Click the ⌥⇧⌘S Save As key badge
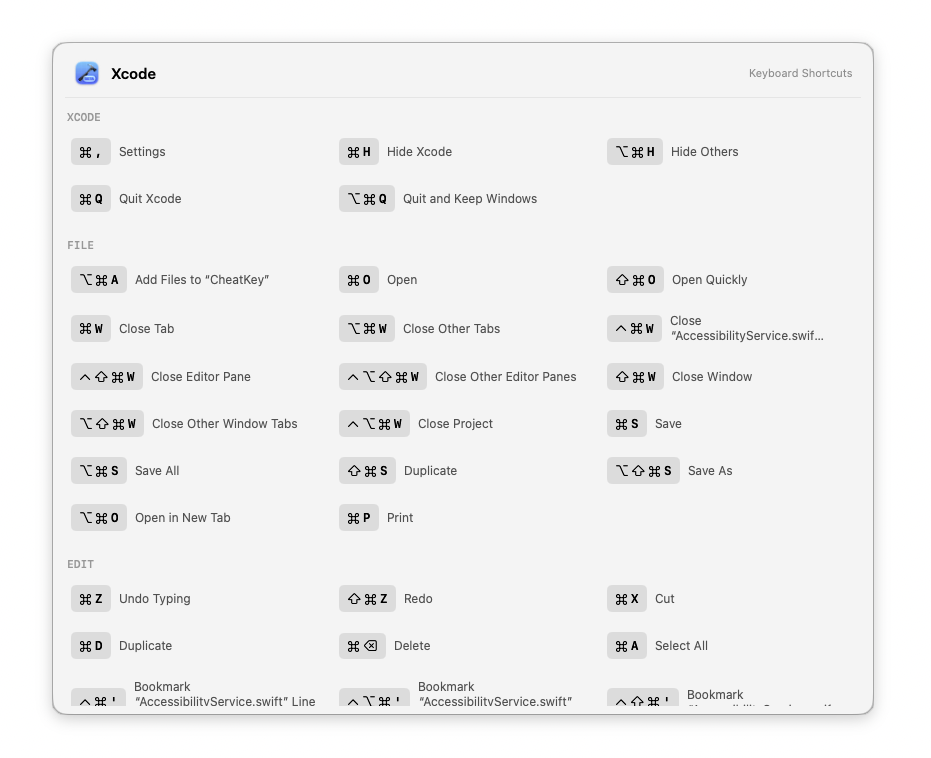 pyautogui.click(x=643, y=471)
